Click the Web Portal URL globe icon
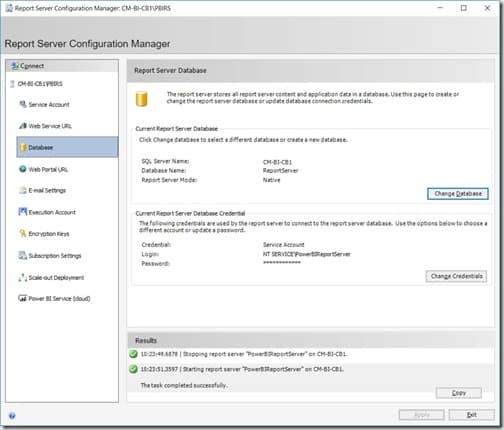Screen dimensions: 504x430 click(23, 169)
